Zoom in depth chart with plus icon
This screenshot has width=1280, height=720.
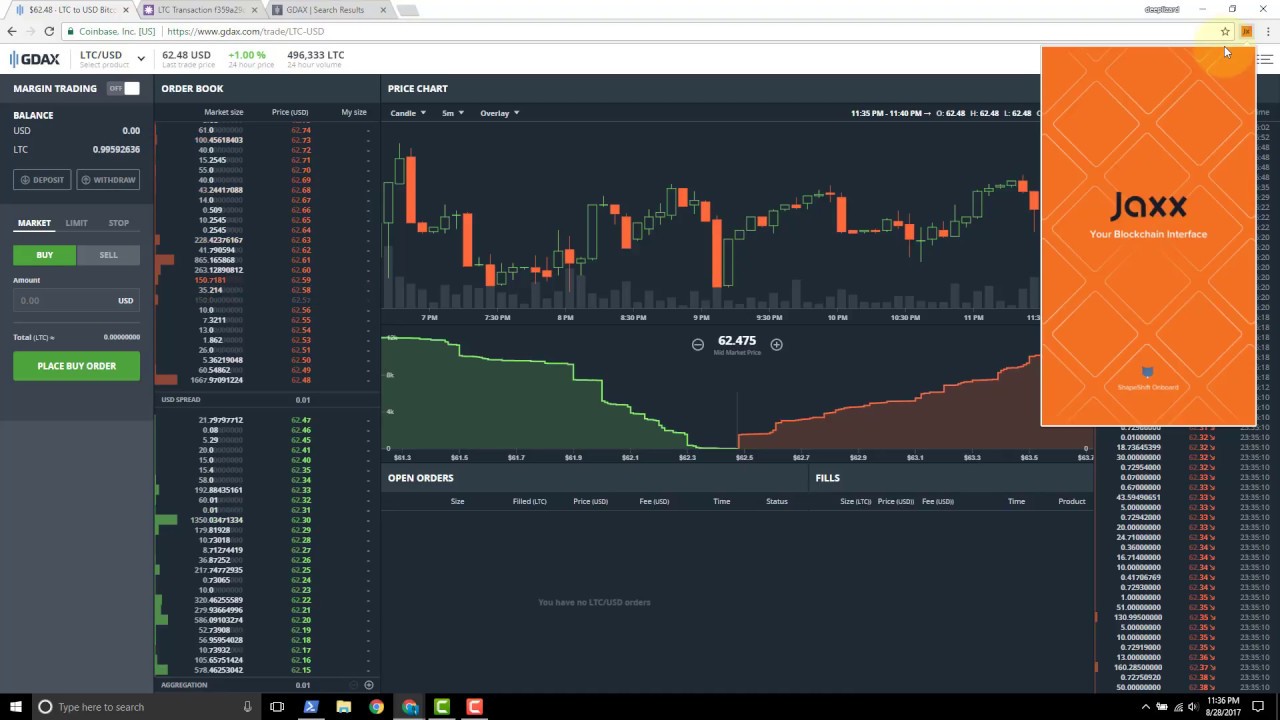pos(776,344)
